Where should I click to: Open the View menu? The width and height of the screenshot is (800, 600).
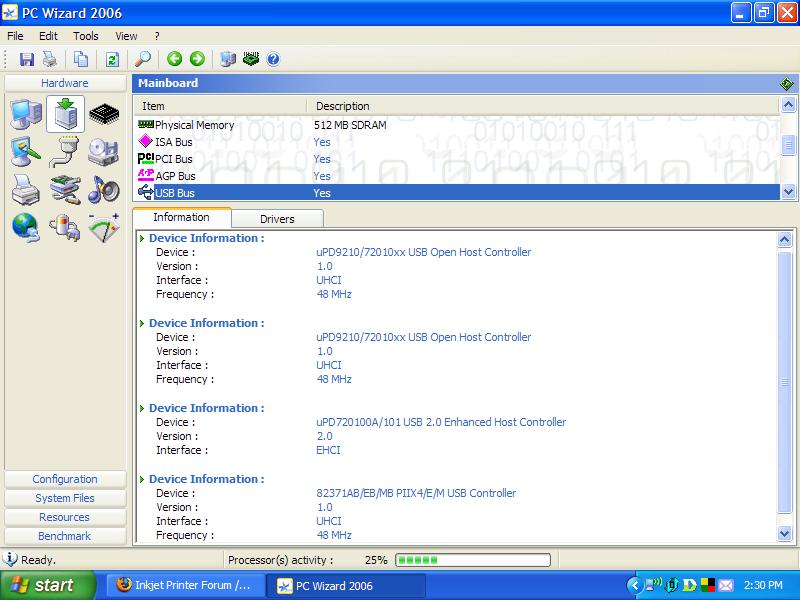click(126, 36)
